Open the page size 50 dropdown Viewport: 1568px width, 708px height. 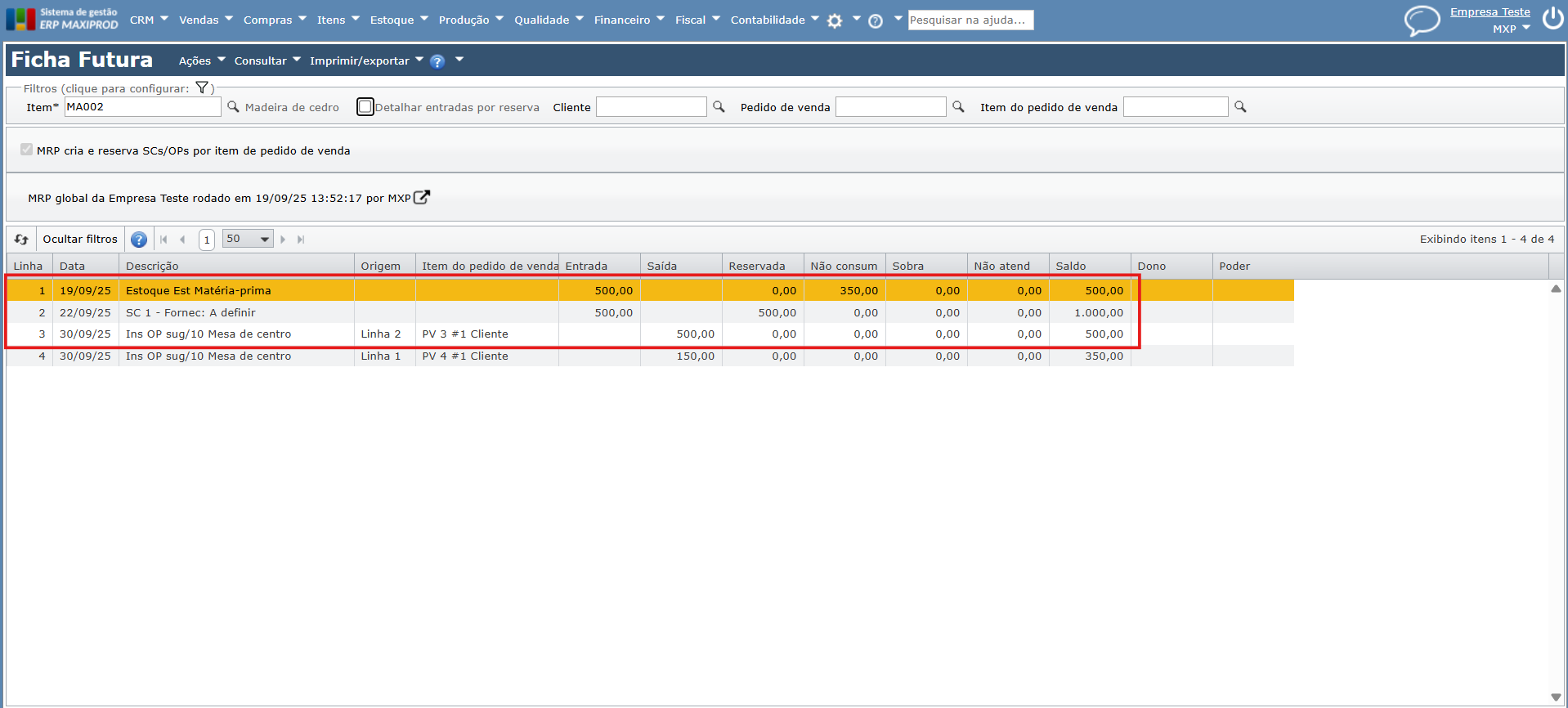[x=248, y=240]
